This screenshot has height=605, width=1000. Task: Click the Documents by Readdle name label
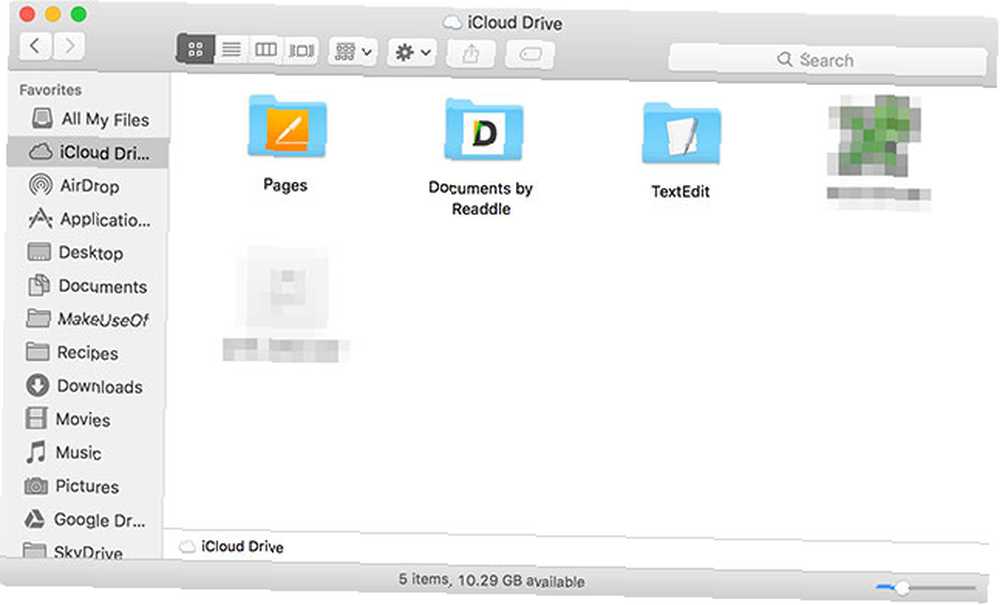[x=481, y=198]
